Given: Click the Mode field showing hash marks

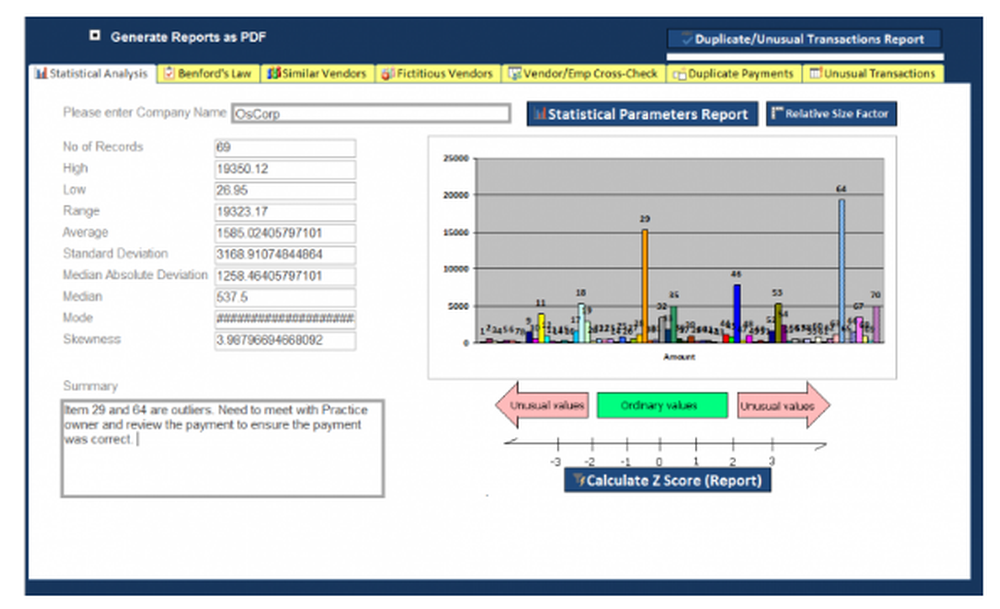Looking at the screenshot, I should tap(285, 318).
